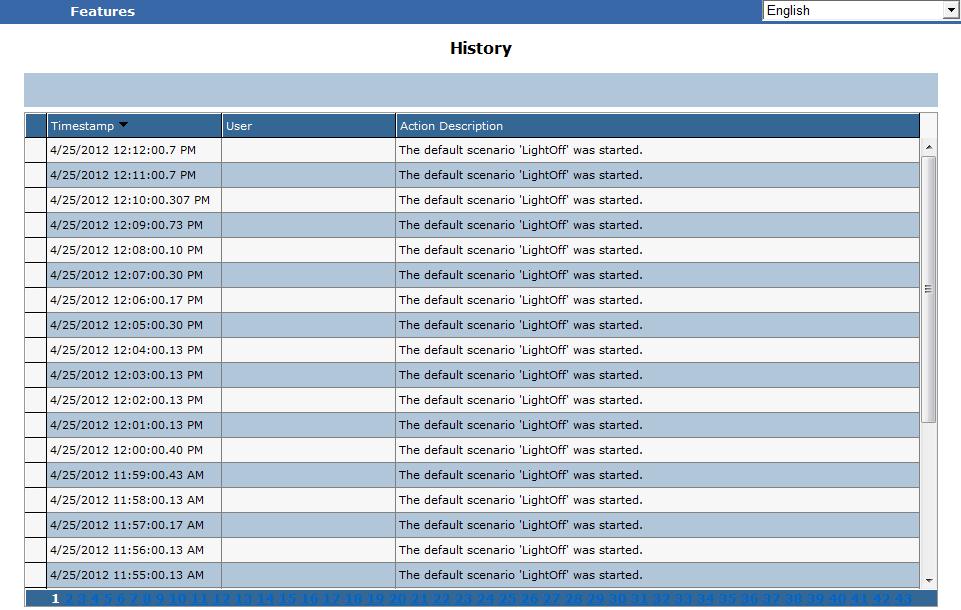Image resolution: width=961 pixels, height=610 pixels.
Task: Click the 4/25/2012 12:09:00.73 PM timestamp cell
Action: [126, 225]
